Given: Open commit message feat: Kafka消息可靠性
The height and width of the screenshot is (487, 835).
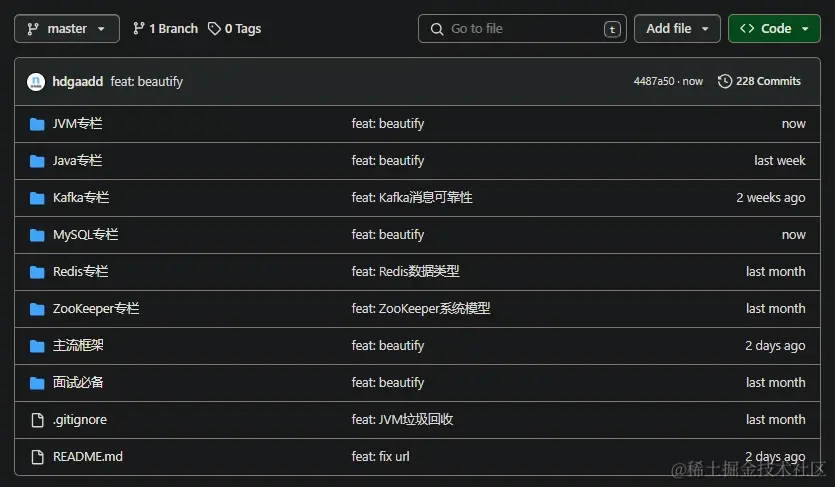Looking at the screenshot, I should tap(412, 198).
